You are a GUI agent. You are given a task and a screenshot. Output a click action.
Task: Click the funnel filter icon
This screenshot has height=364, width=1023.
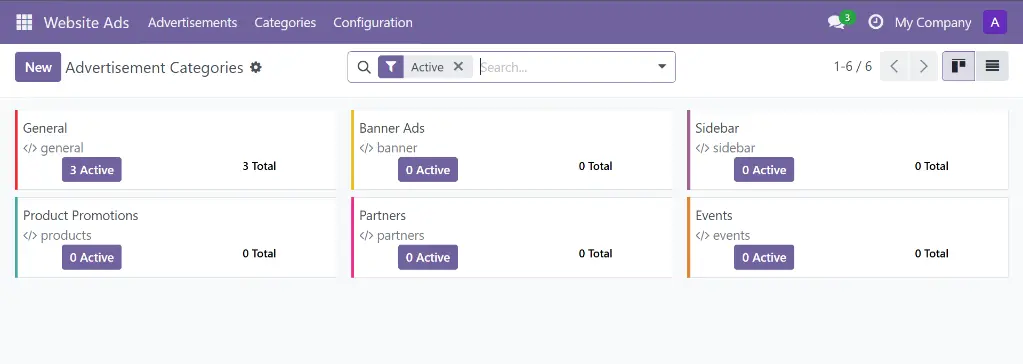pyautogui.click(x=391, y=67)
